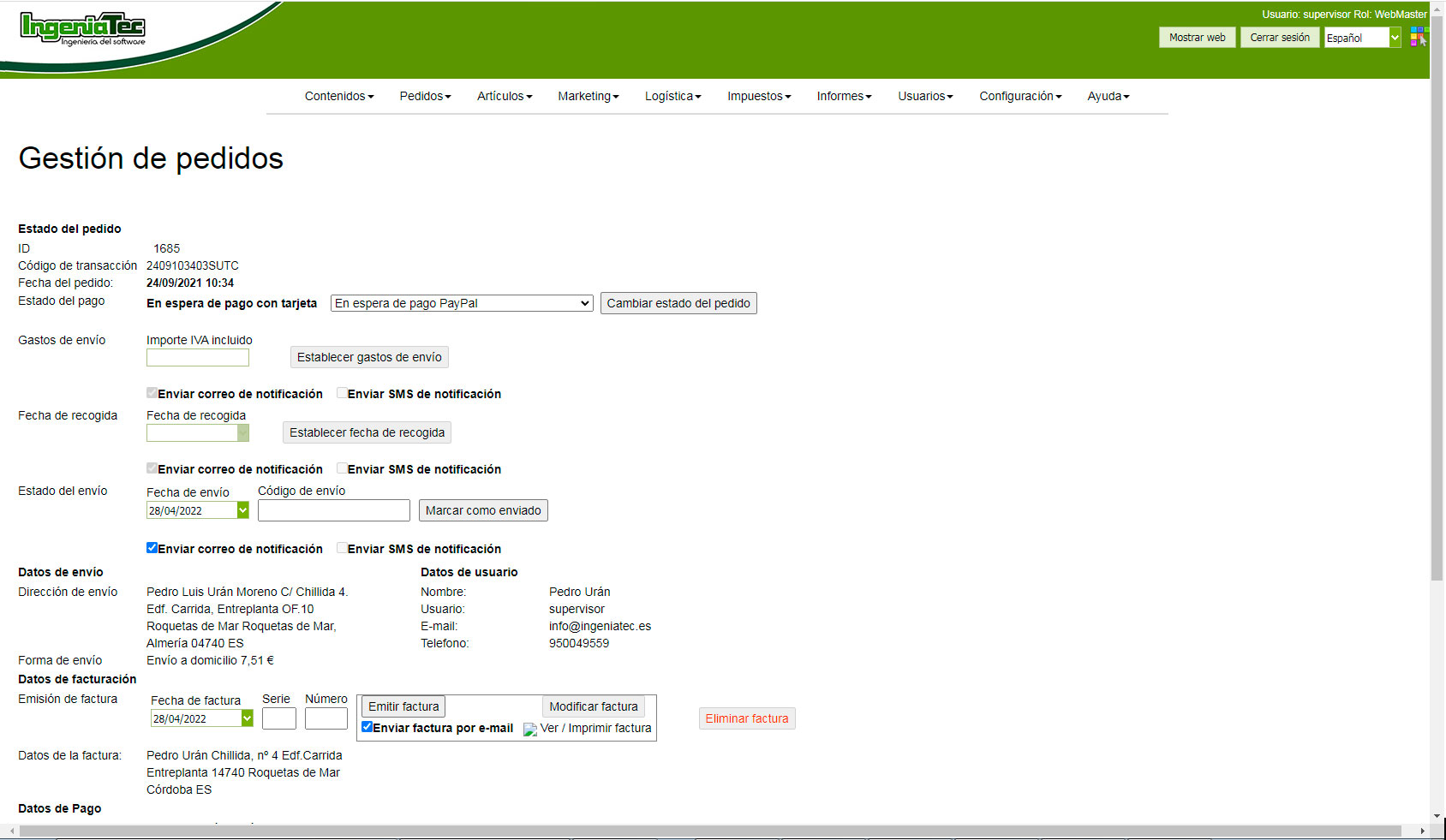Focus the invoice Serie input field

279,718
